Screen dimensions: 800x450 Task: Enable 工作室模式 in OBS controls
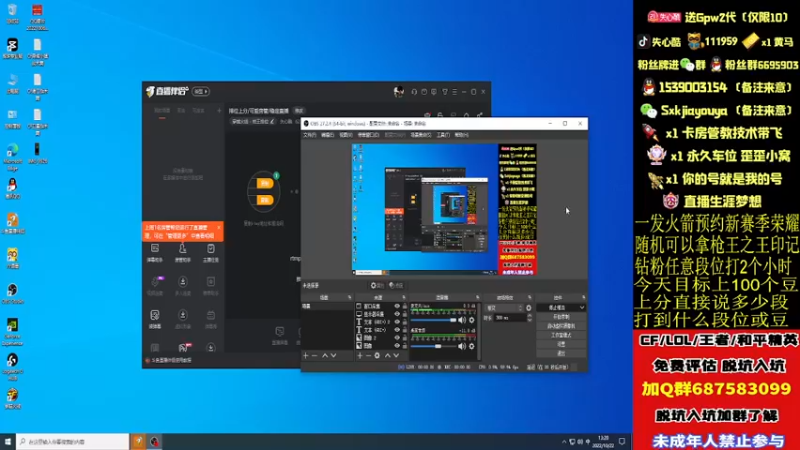(561, 335)
